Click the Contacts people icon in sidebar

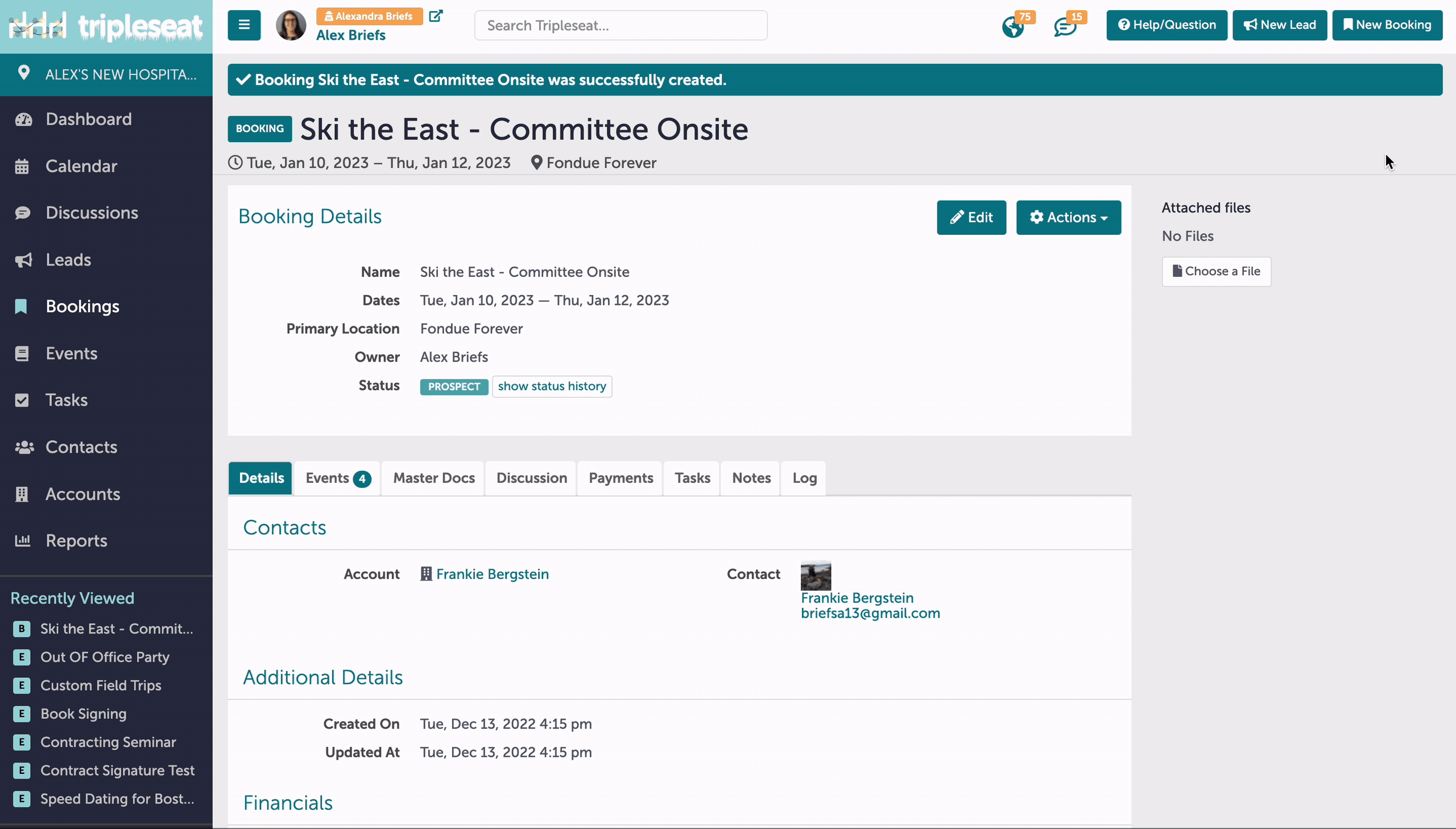tap(24, 447)
